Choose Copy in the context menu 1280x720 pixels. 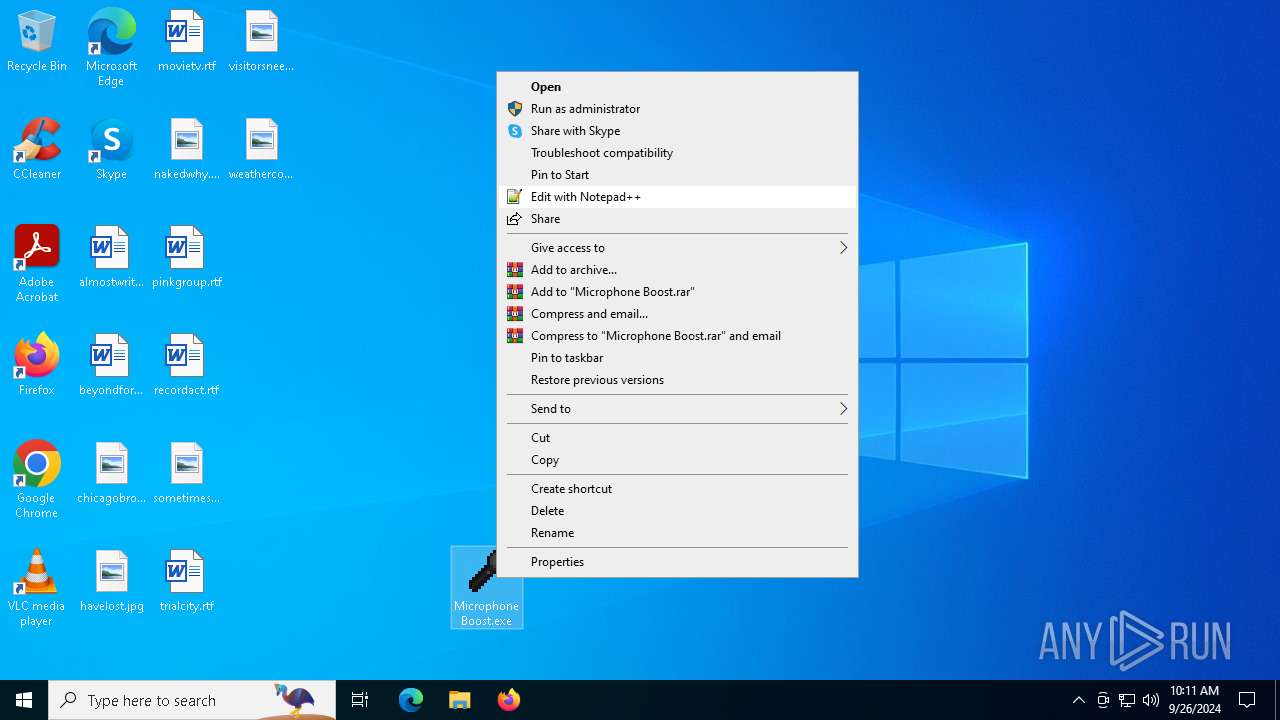(x=677, y=460)
